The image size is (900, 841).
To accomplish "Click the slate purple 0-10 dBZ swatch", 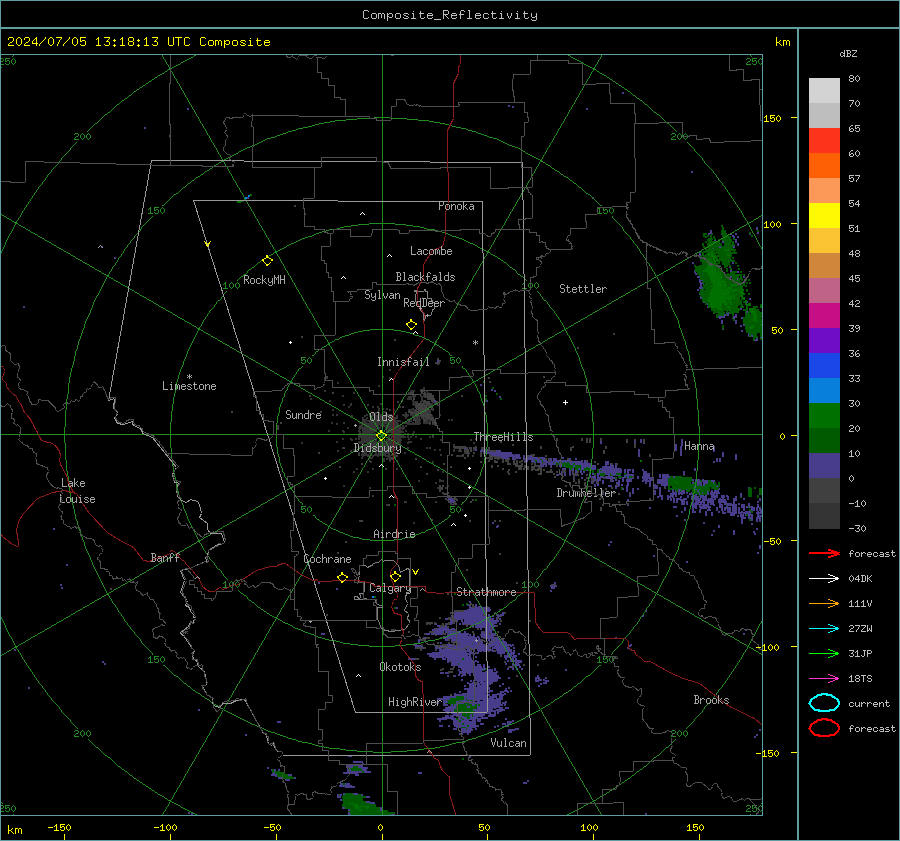I will coord(824,465).
